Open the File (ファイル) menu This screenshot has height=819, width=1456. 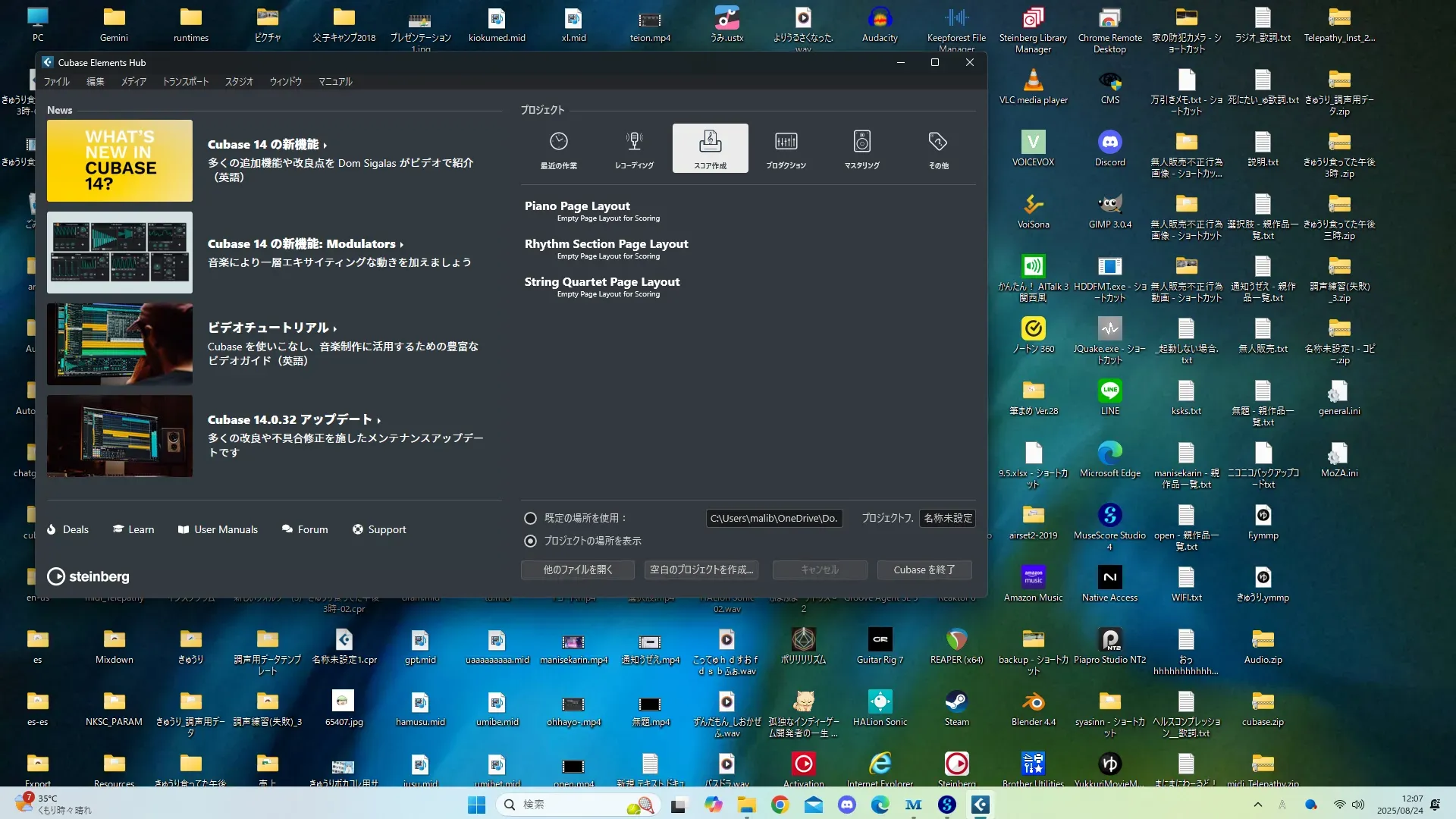tap(56, 81)
